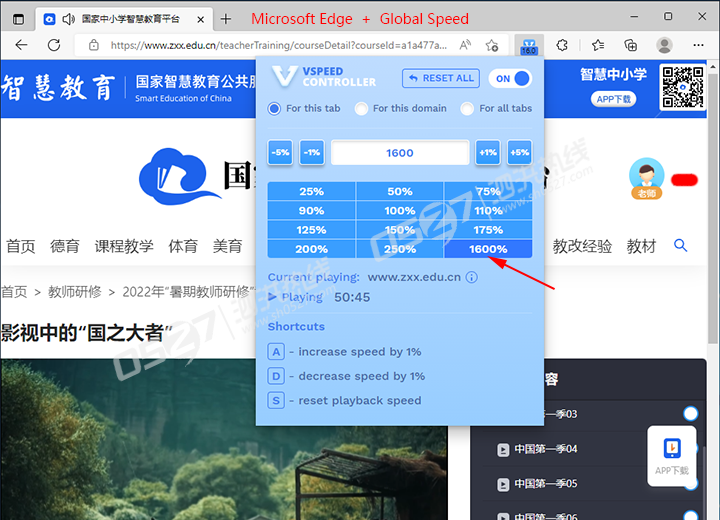Open the Extensions puzzle icon
This screenshot has width=720, height=520.
point(562,45)
